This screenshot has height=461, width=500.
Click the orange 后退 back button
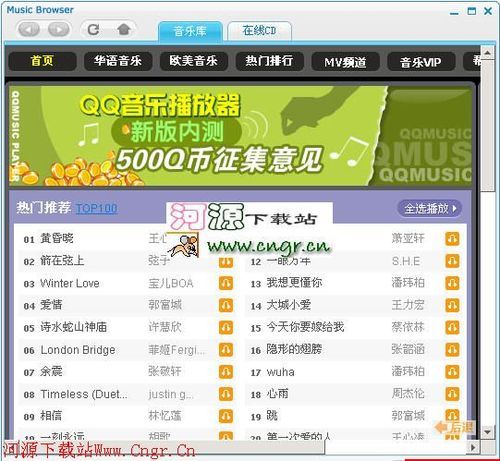point(455,427)
